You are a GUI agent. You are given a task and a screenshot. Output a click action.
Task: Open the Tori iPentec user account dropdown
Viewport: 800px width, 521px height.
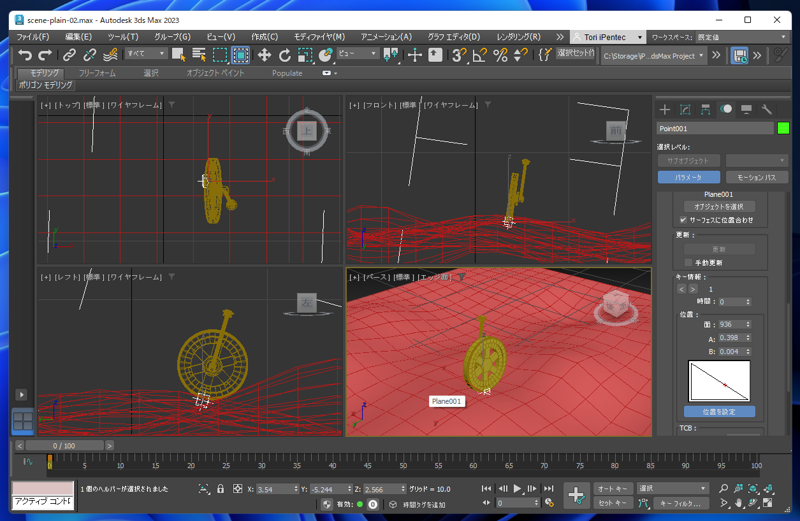tap(607, 37)
